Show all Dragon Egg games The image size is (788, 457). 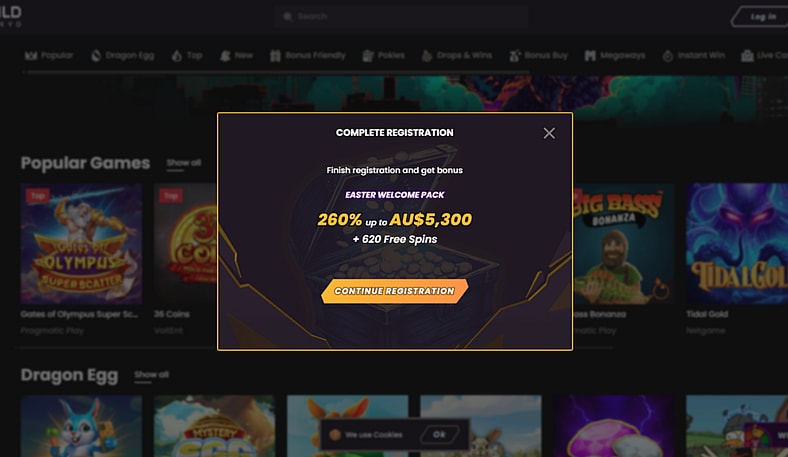[x=151, y=375]
